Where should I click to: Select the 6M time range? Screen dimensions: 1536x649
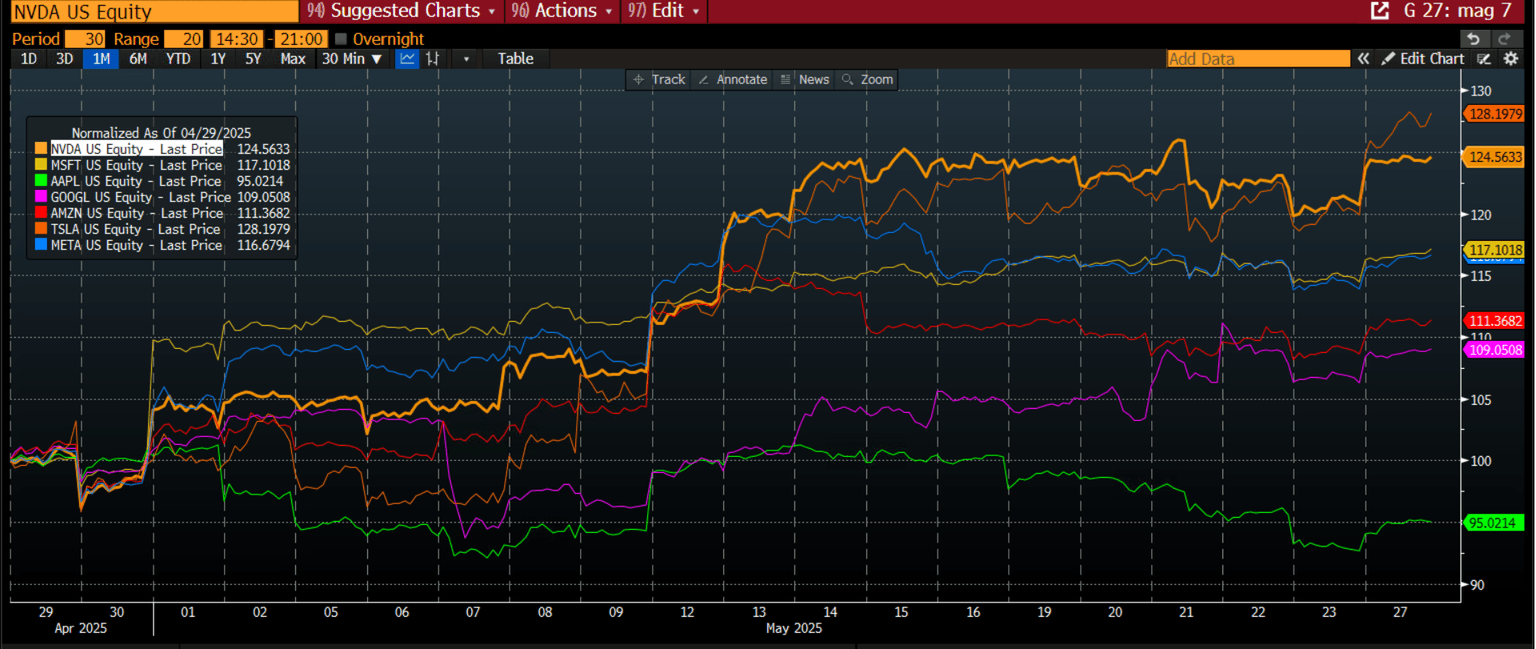click(x=138, y=58)
